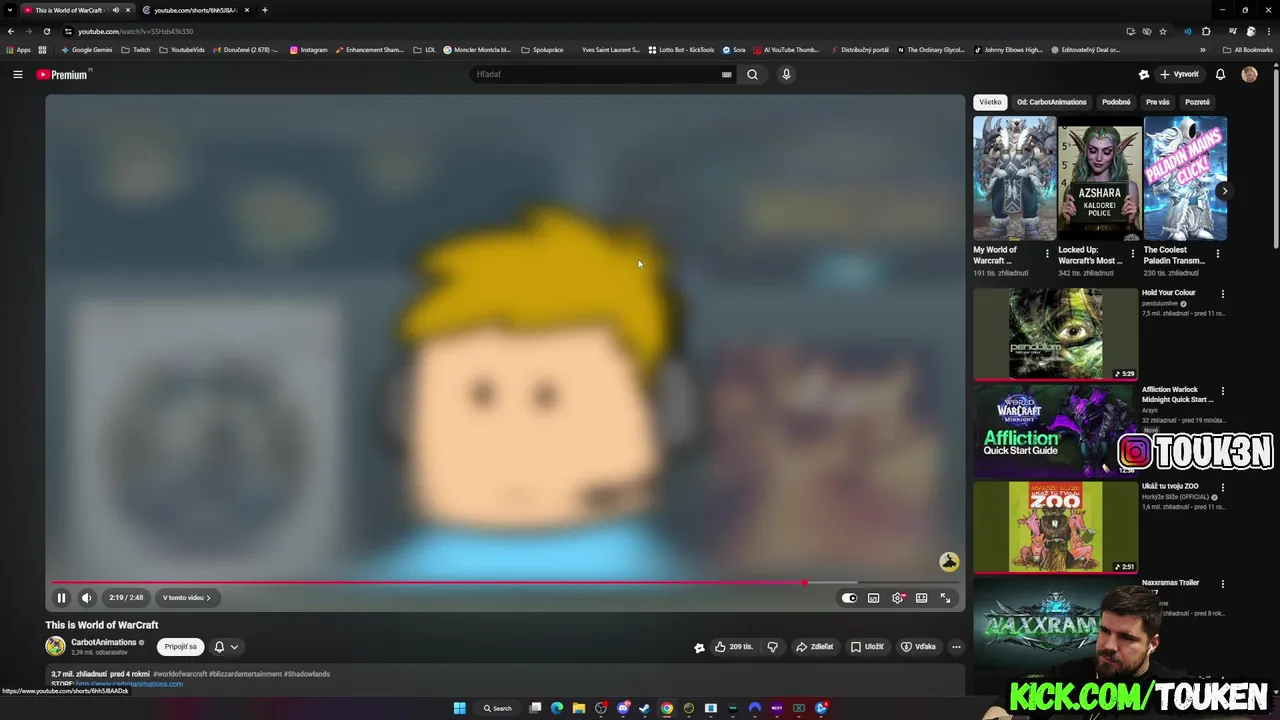Mute the video player volume

(x=87, y=598)
